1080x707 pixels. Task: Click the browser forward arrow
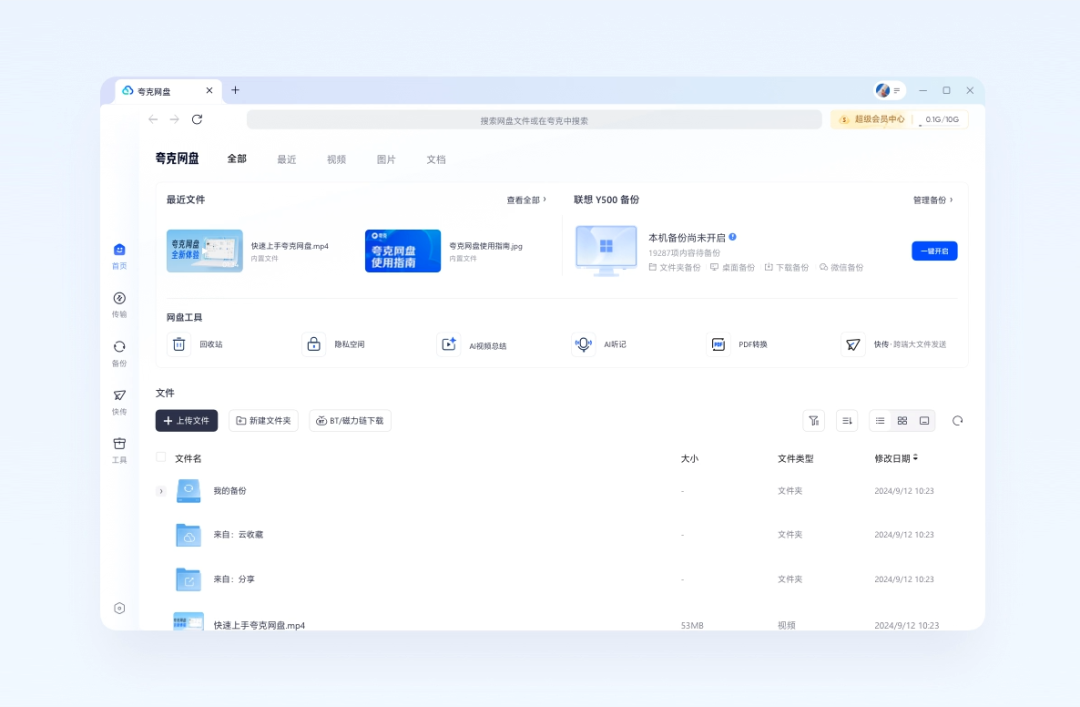[174, 119]
